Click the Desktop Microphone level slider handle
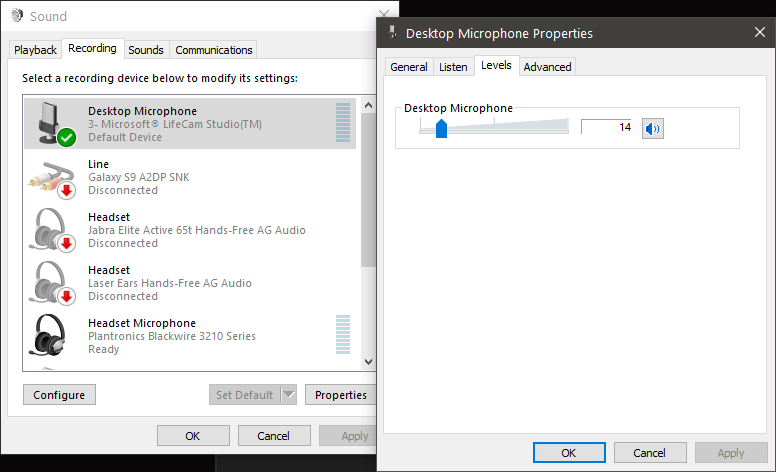This screenshot has height=472, width=776. [x=441, y=129]
